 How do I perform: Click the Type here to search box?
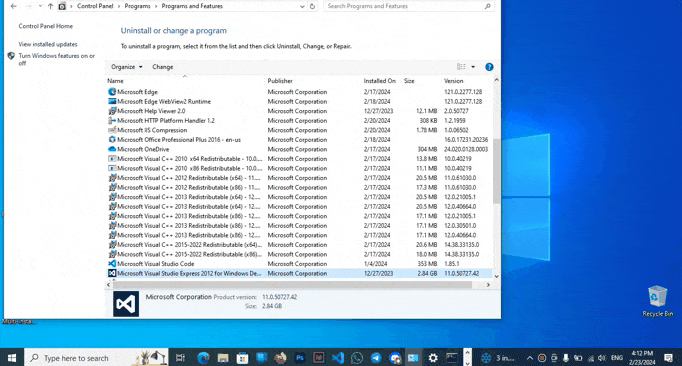(x=97, y=358)
